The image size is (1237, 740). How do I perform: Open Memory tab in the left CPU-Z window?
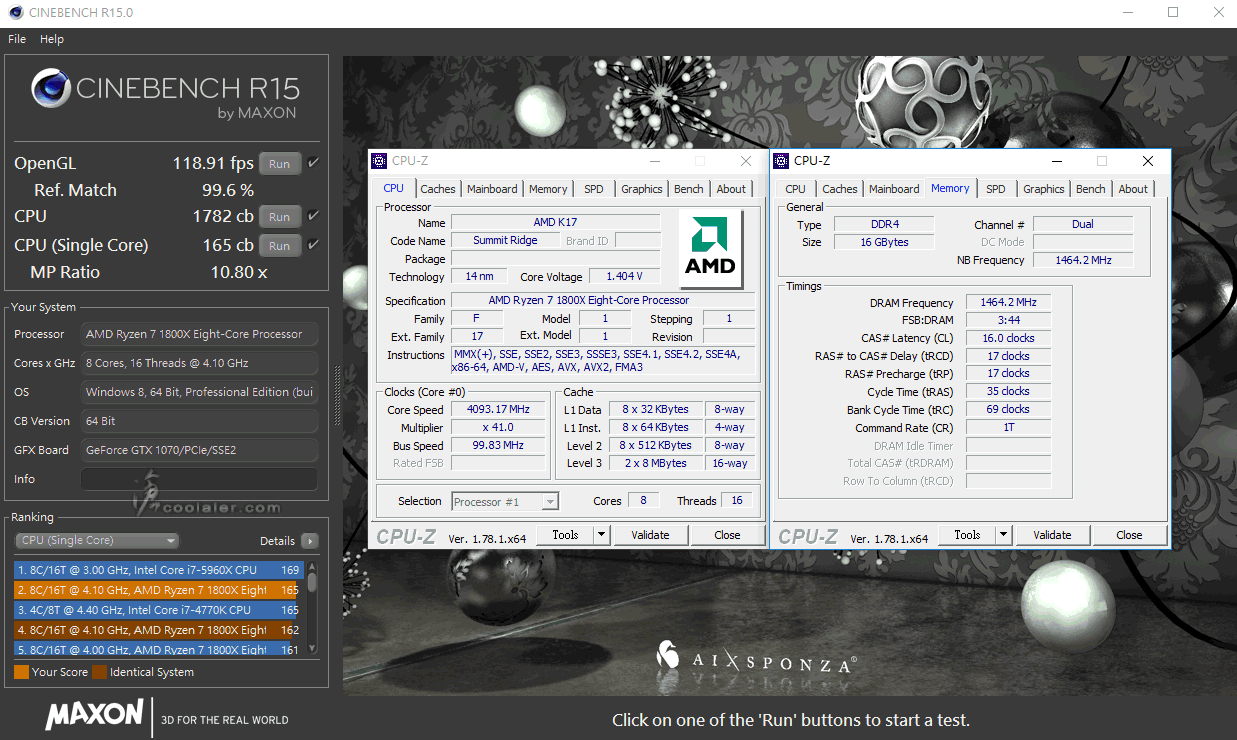[548, 189]
